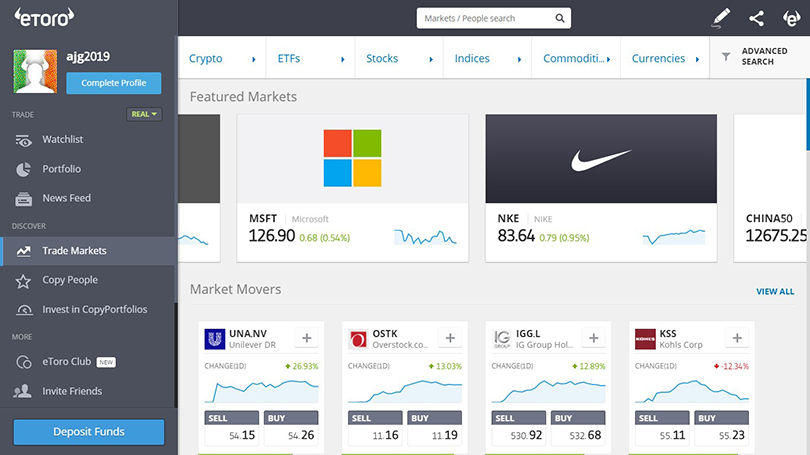Expand the Crypto category arrow
This screenshot has height=455, width=810.
click(254, 59)
